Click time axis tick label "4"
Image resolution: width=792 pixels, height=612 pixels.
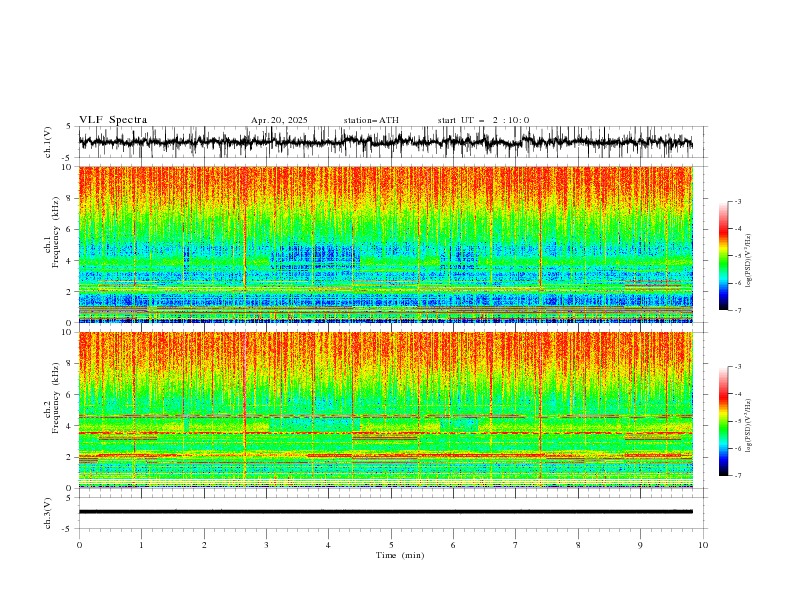pyautogui.click(x=329, y=545)
